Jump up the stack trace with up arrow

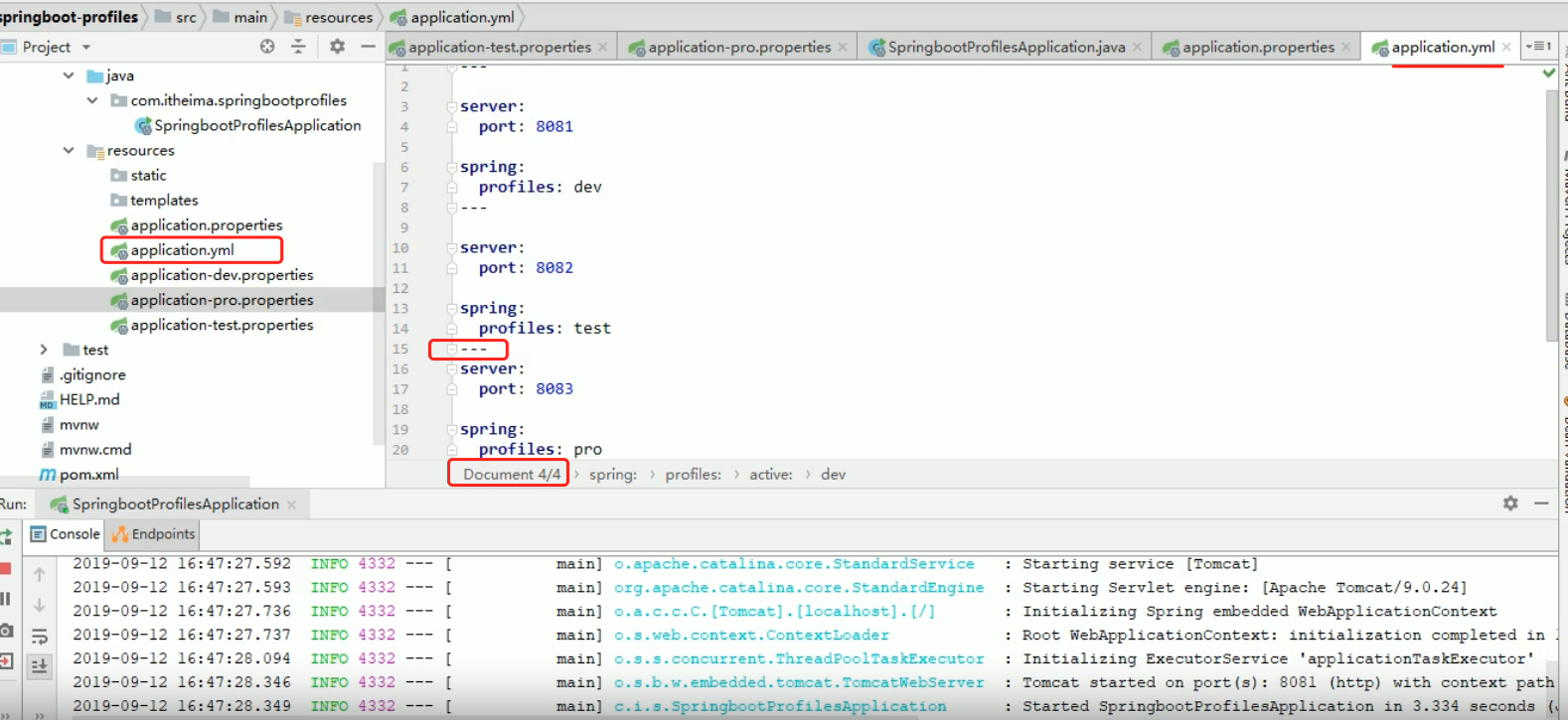click(x=40, y=574)
